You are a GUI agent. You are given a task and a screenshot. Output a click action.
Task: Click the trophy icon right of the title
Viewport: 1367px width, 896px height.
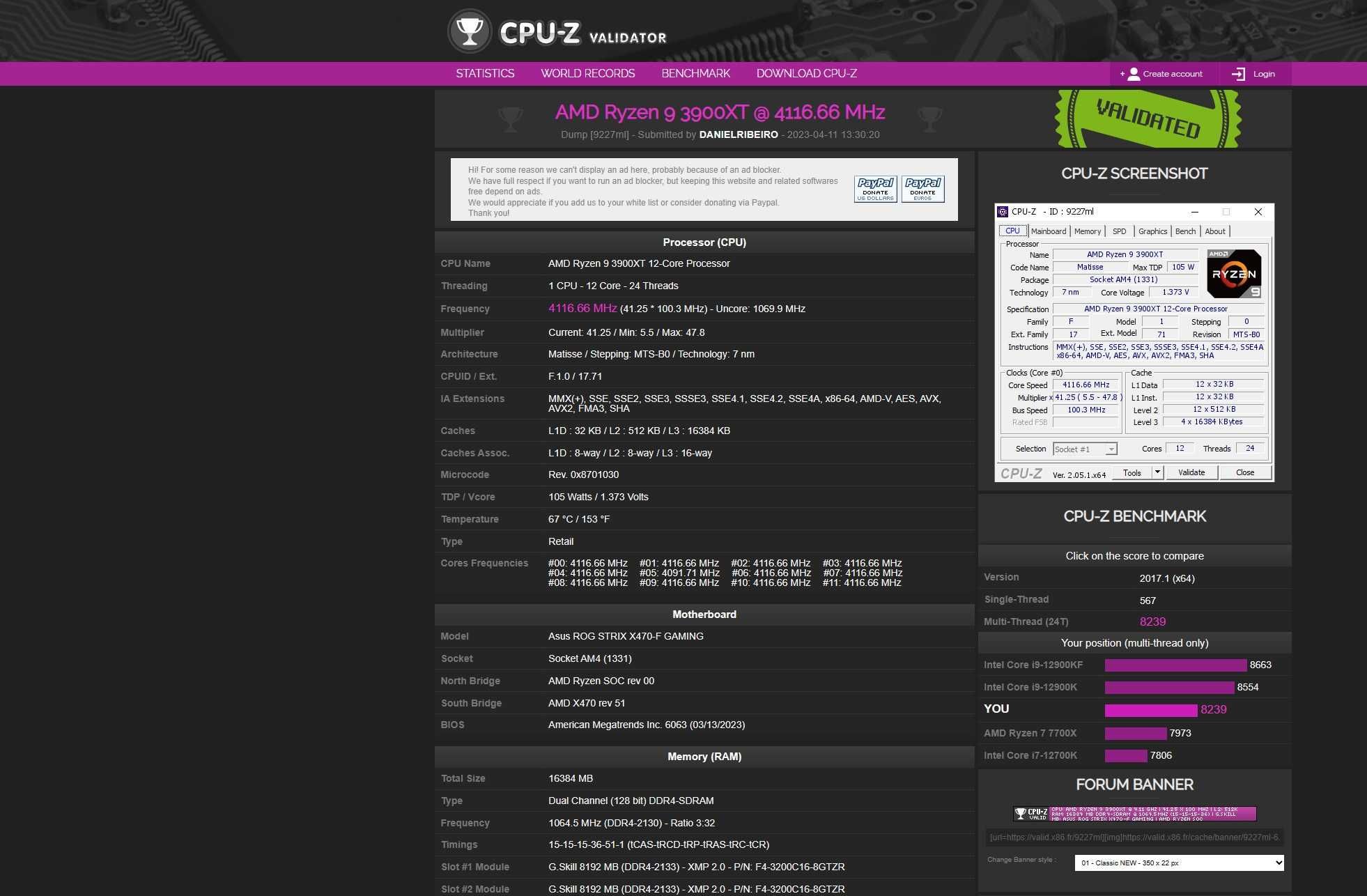[929, 119]
